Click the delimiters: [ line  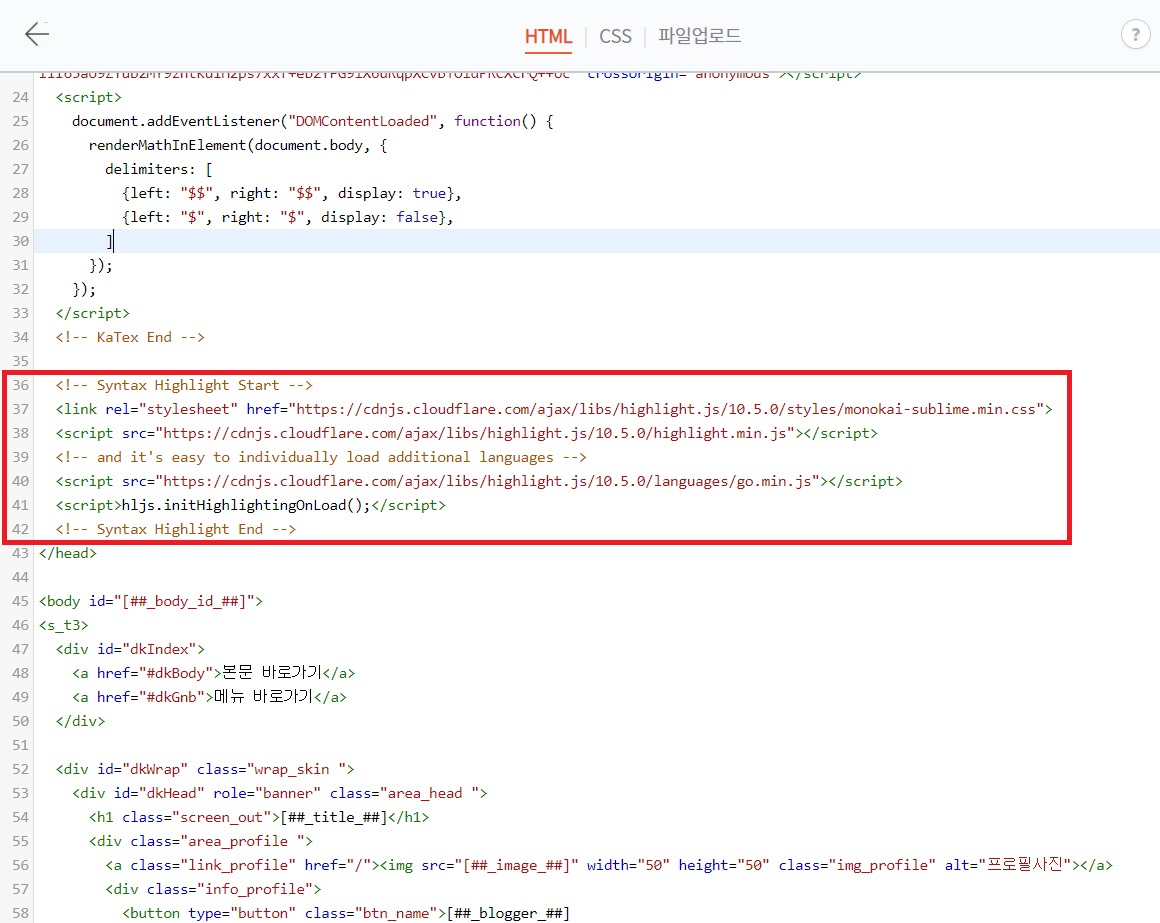158,169
